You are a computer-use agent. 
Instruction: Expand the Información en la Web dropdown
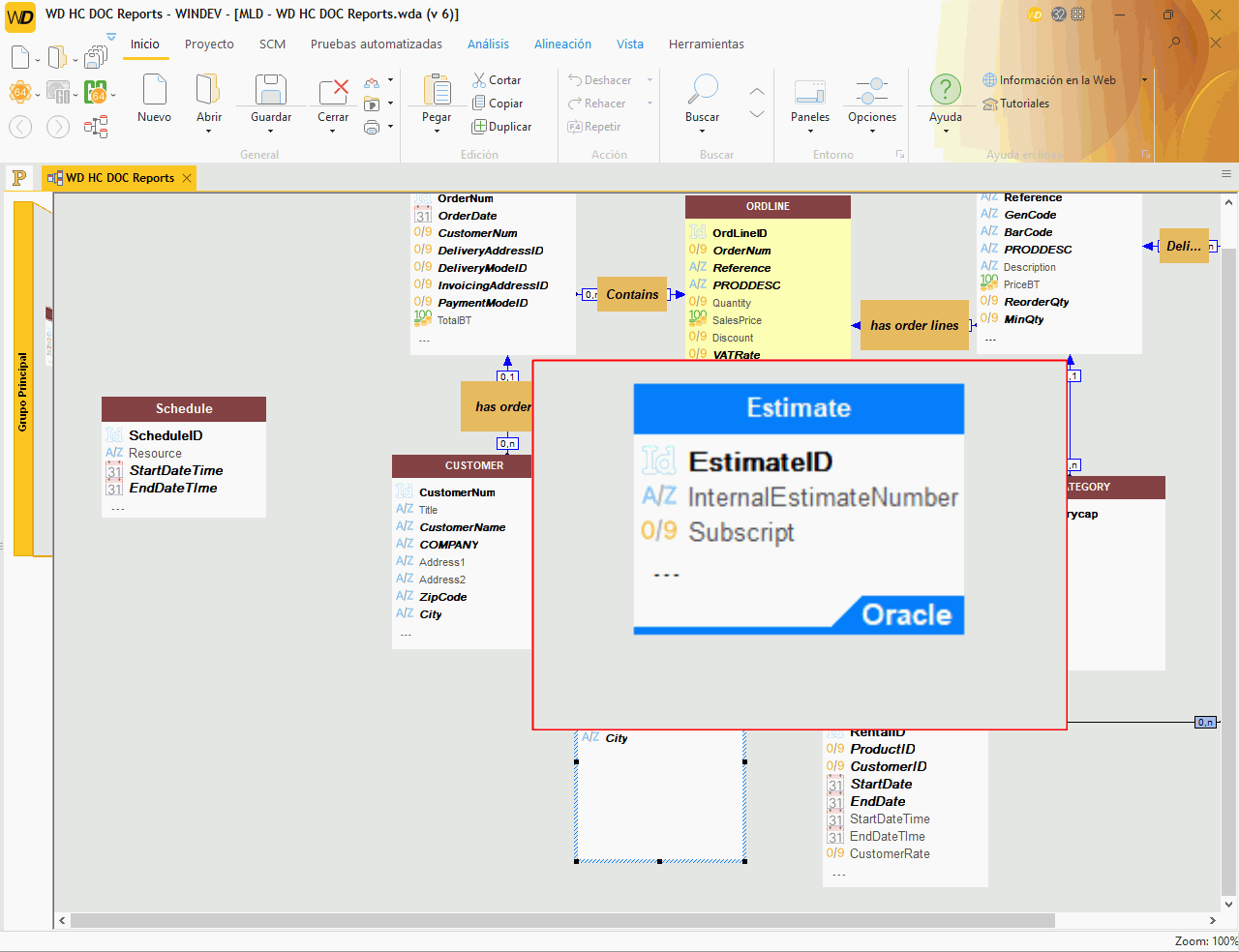[1144, 80]
